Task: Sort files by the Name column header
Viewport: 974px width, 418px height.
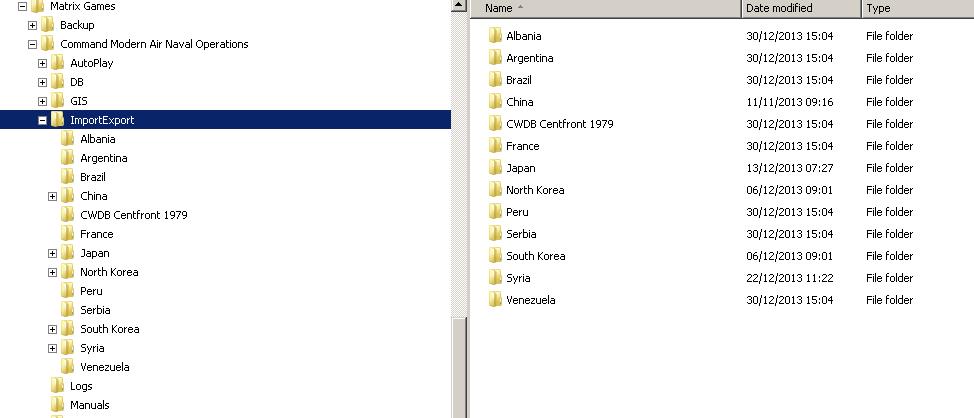Action: tap(606, 8)
